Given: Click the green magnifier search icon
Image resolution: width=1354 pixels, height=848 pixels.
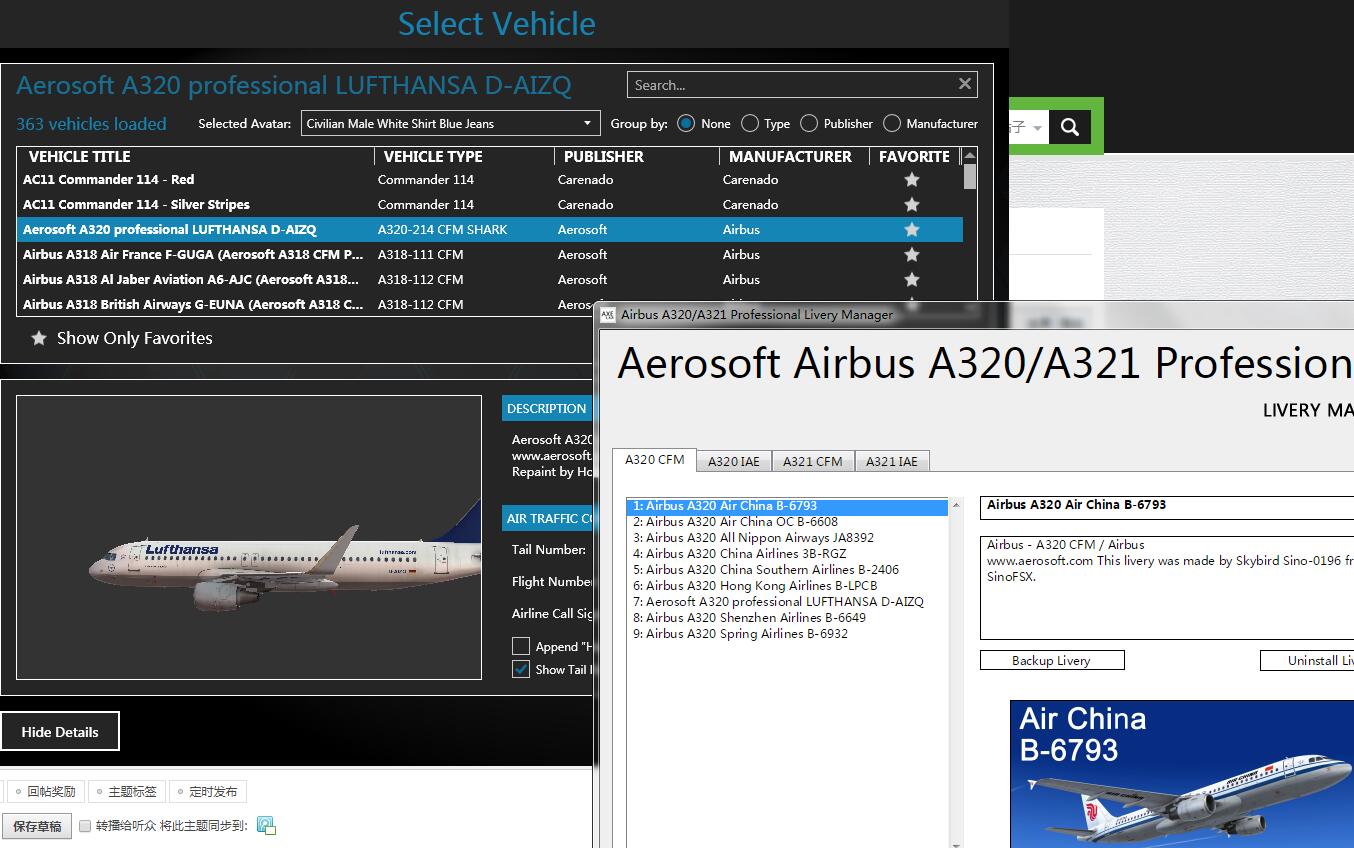Looking at the screenshot, I should pos(1070,127).
